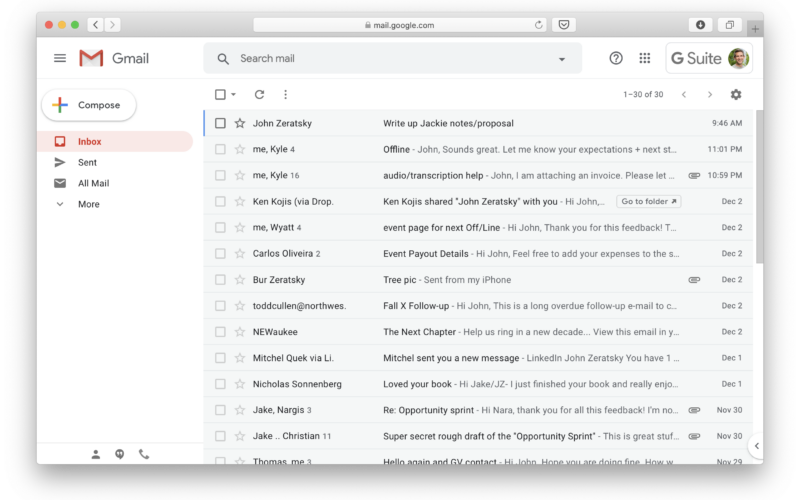Select the Carlos Oliveira email checkbox

(220, 254)
